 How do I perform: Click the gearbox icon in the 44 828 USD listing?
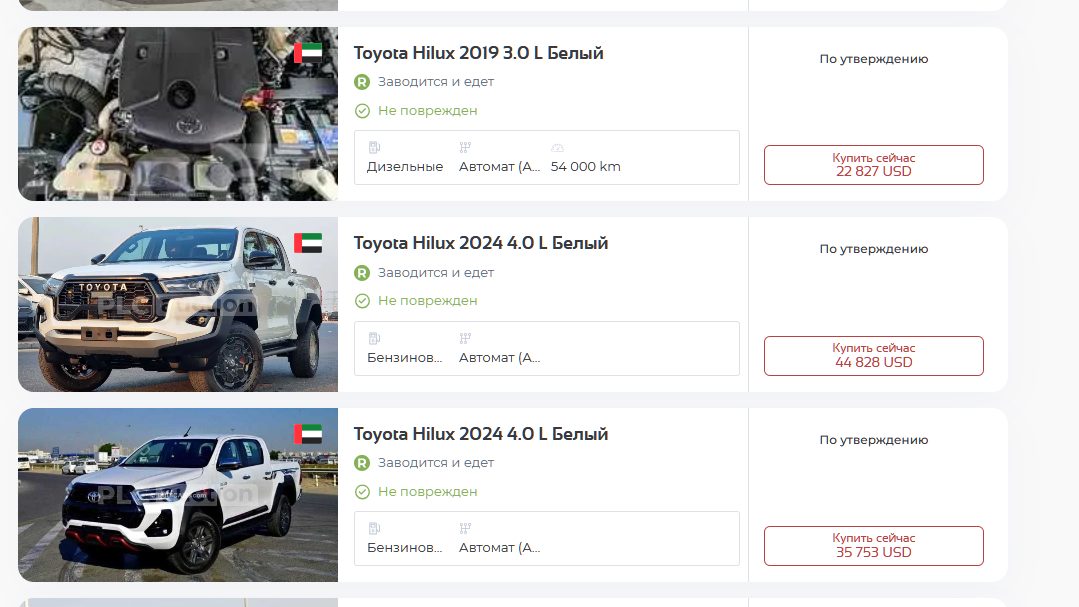pos(465,338)
